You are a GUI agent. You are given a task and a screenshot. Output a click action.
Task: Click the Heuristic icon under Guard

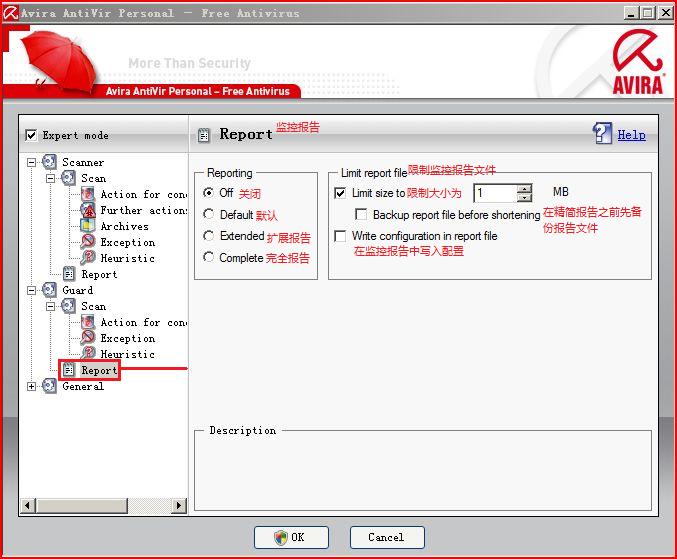coord(88,354)
